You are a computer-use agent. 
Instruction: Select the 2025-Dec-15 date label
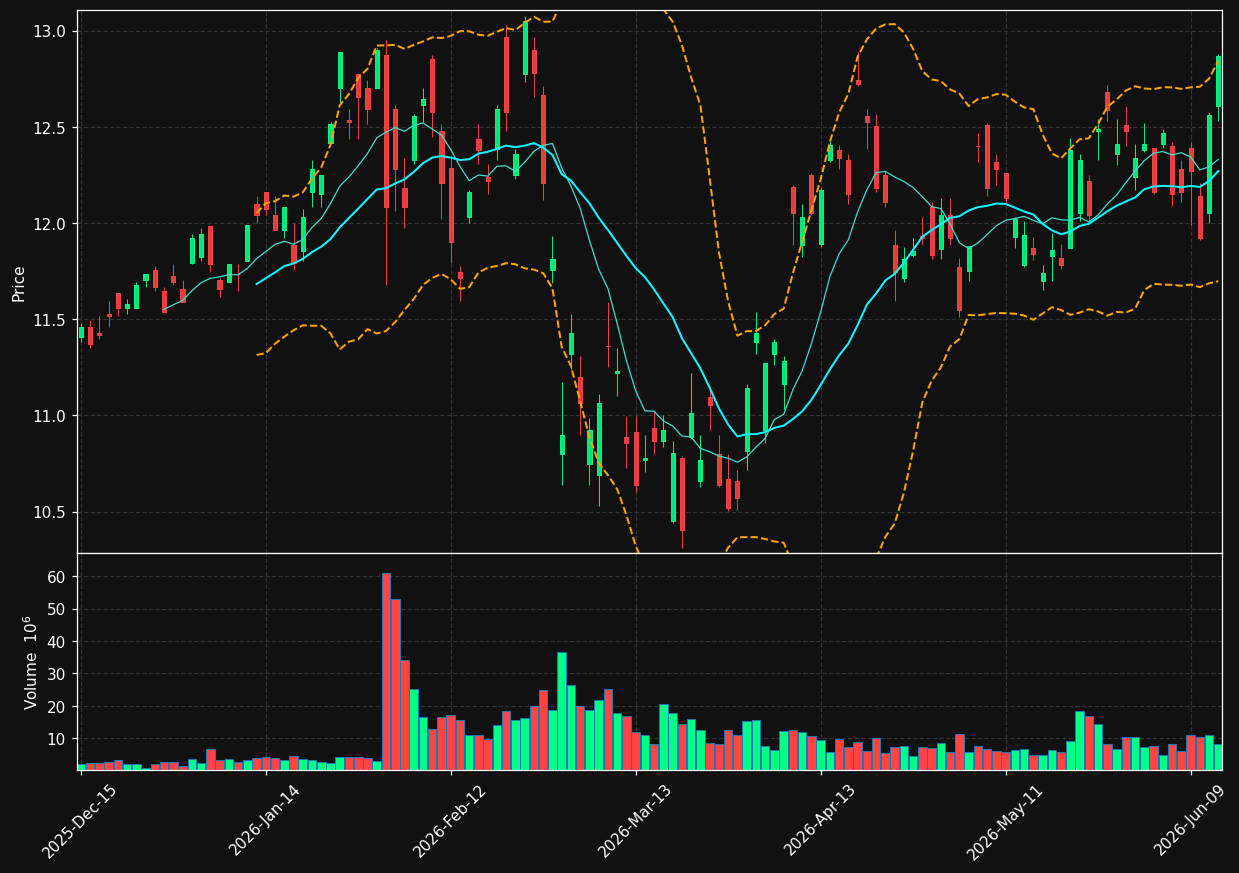pos(79,821)
